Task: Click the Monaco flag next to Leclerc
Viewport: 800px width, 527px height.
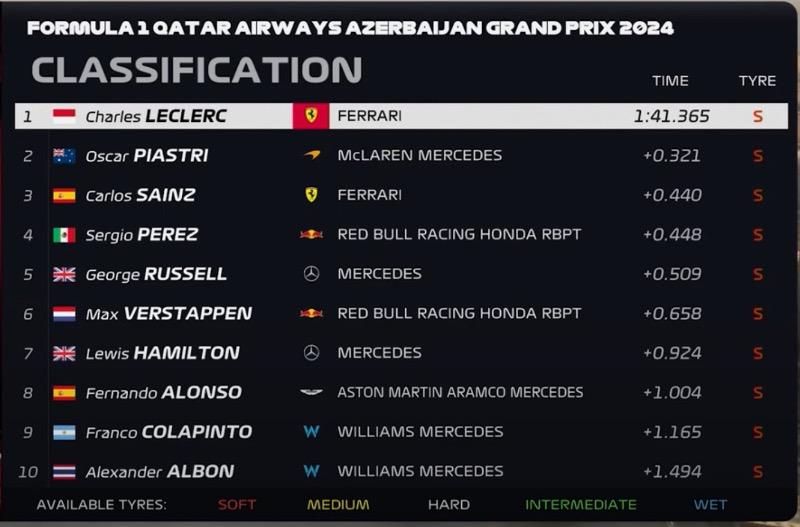Action: [64, 116]
